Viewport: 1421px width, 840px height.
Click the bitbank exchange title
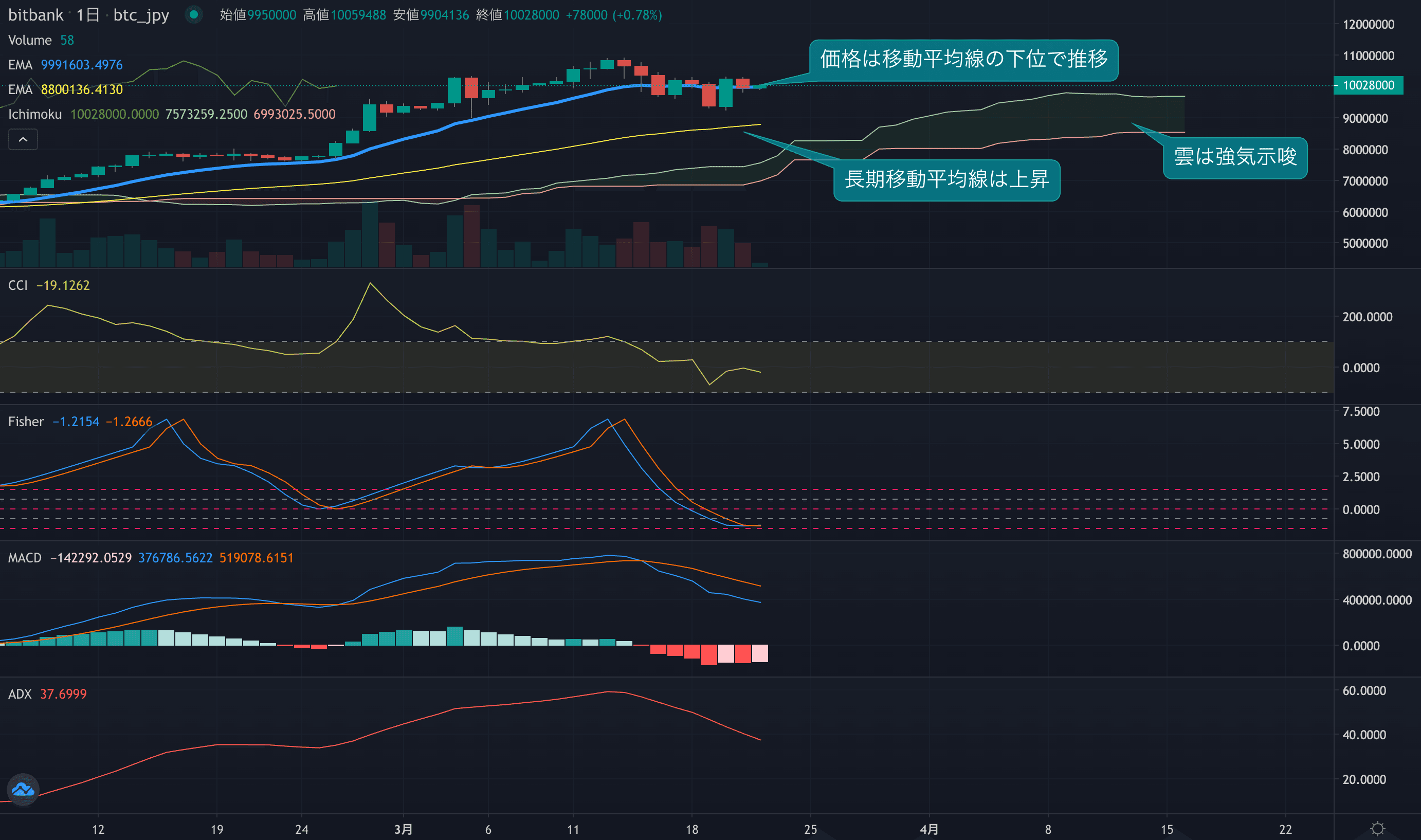pyautogui.click(x=35, y=15)
